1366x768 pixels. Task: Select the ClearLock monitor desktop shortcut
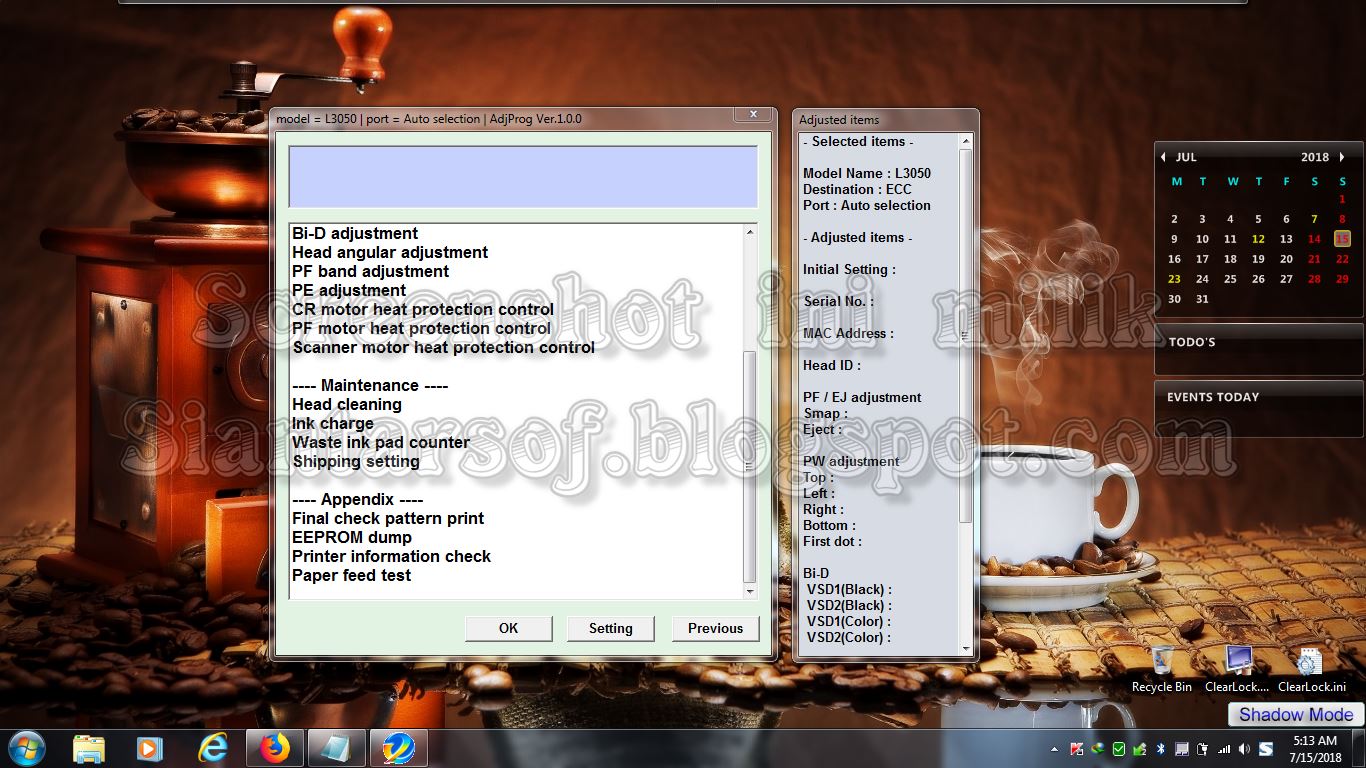pos(1237,669)
